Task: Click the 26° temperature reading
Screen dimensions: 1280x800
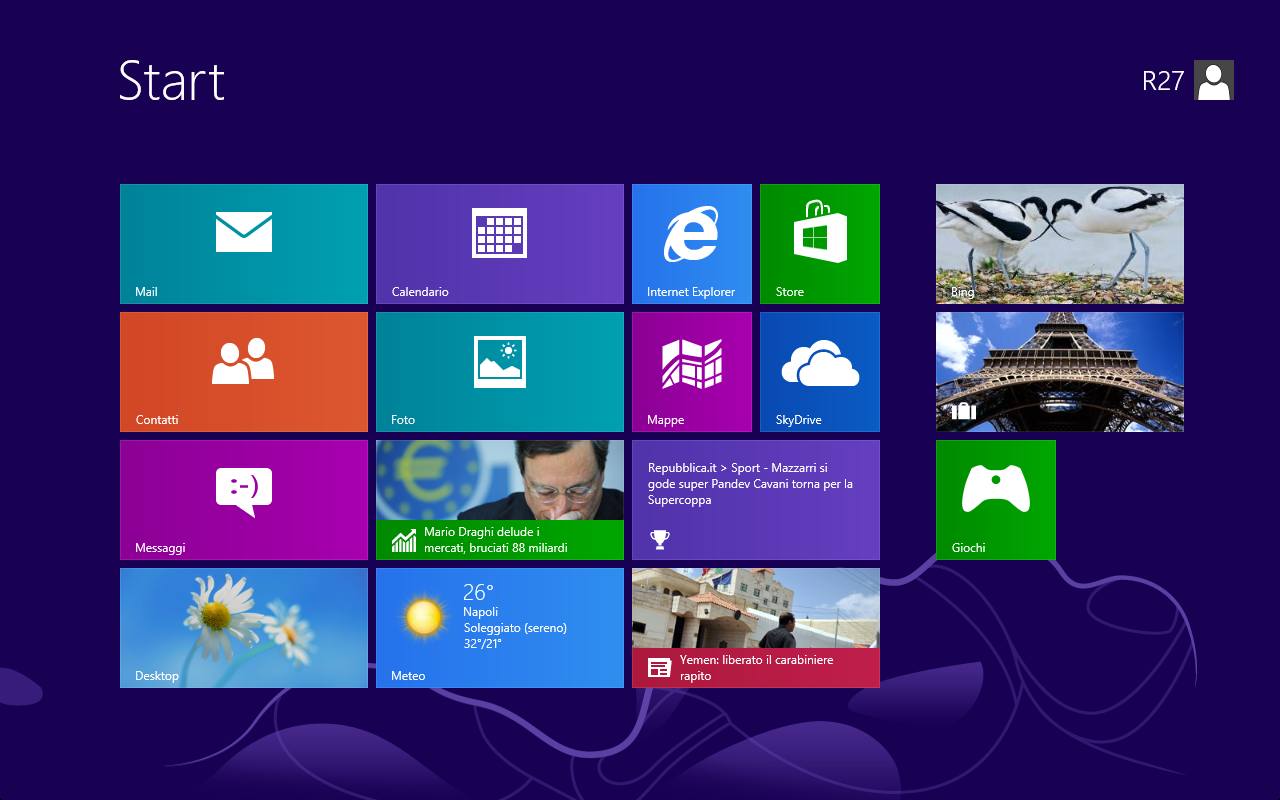Action: (479, 592)
